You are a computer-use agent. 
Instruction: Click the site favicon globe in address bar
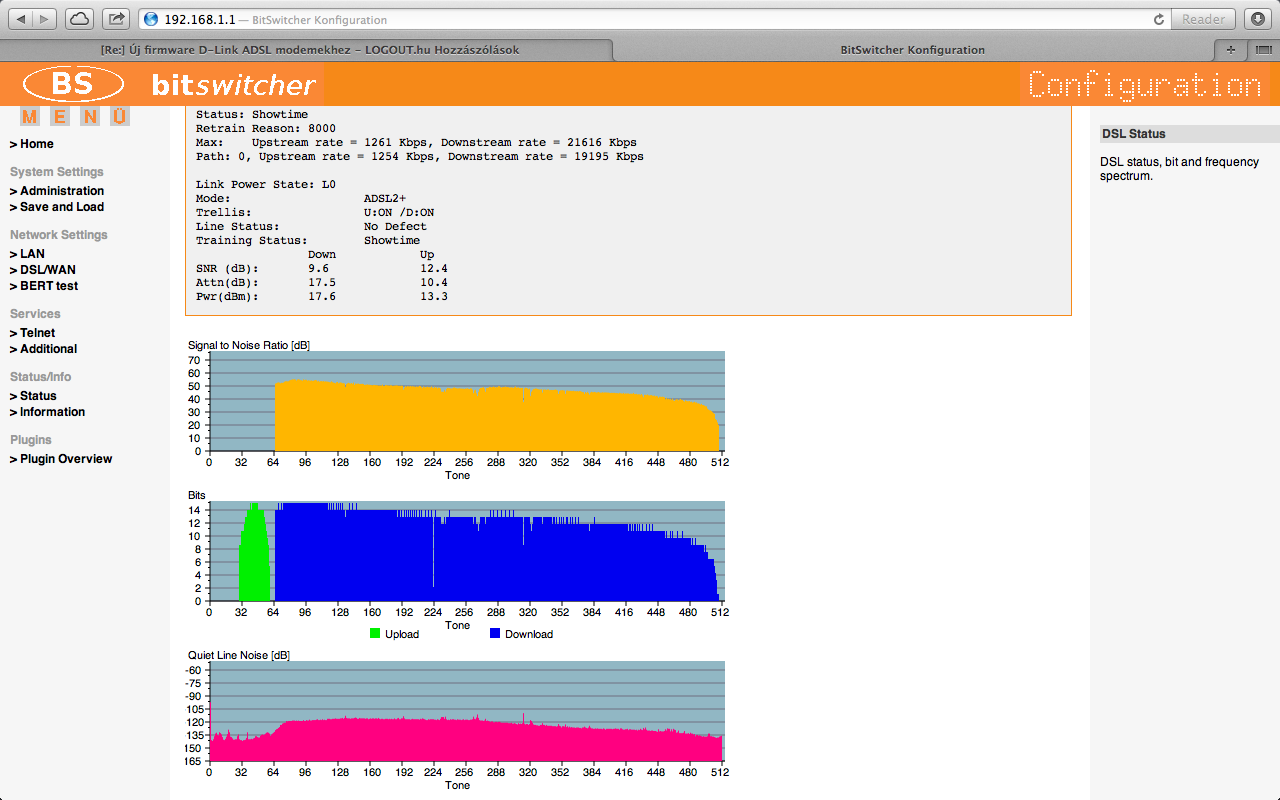click(150, 19)
